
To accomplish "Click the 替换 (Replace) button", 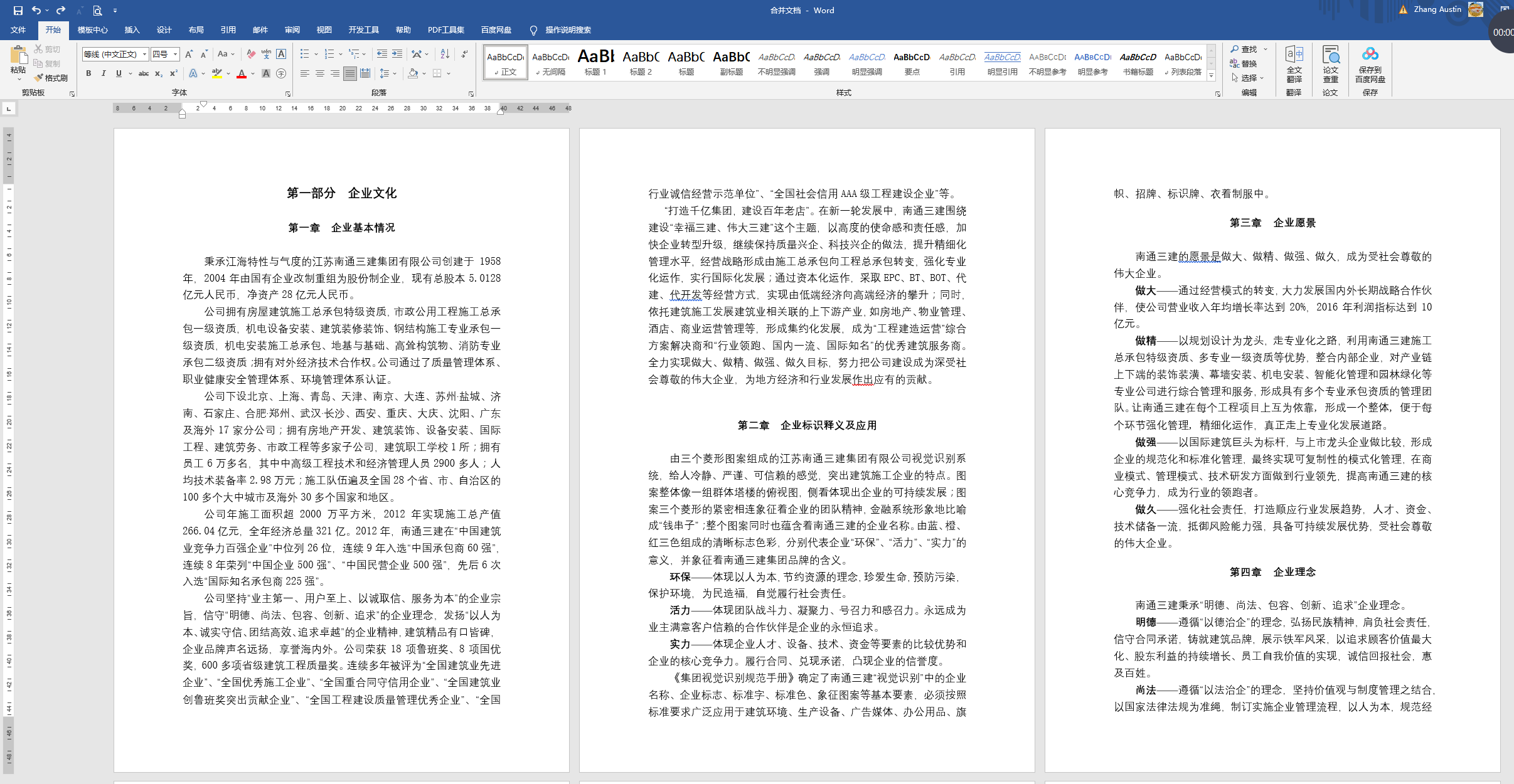I will [x=1244, y=63].
